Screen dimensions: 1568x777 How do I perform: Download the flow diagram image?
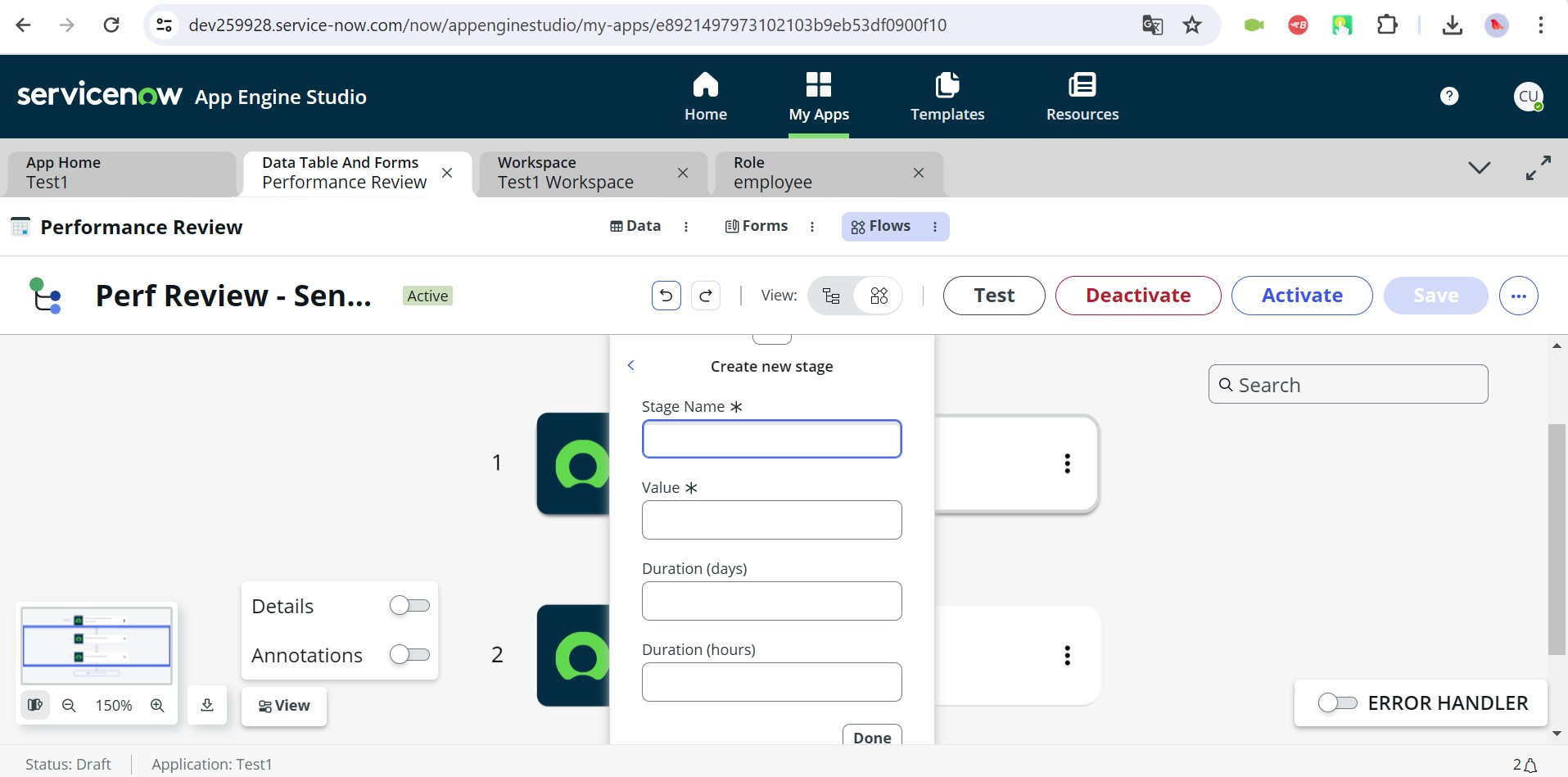click(x=207, y=705)
